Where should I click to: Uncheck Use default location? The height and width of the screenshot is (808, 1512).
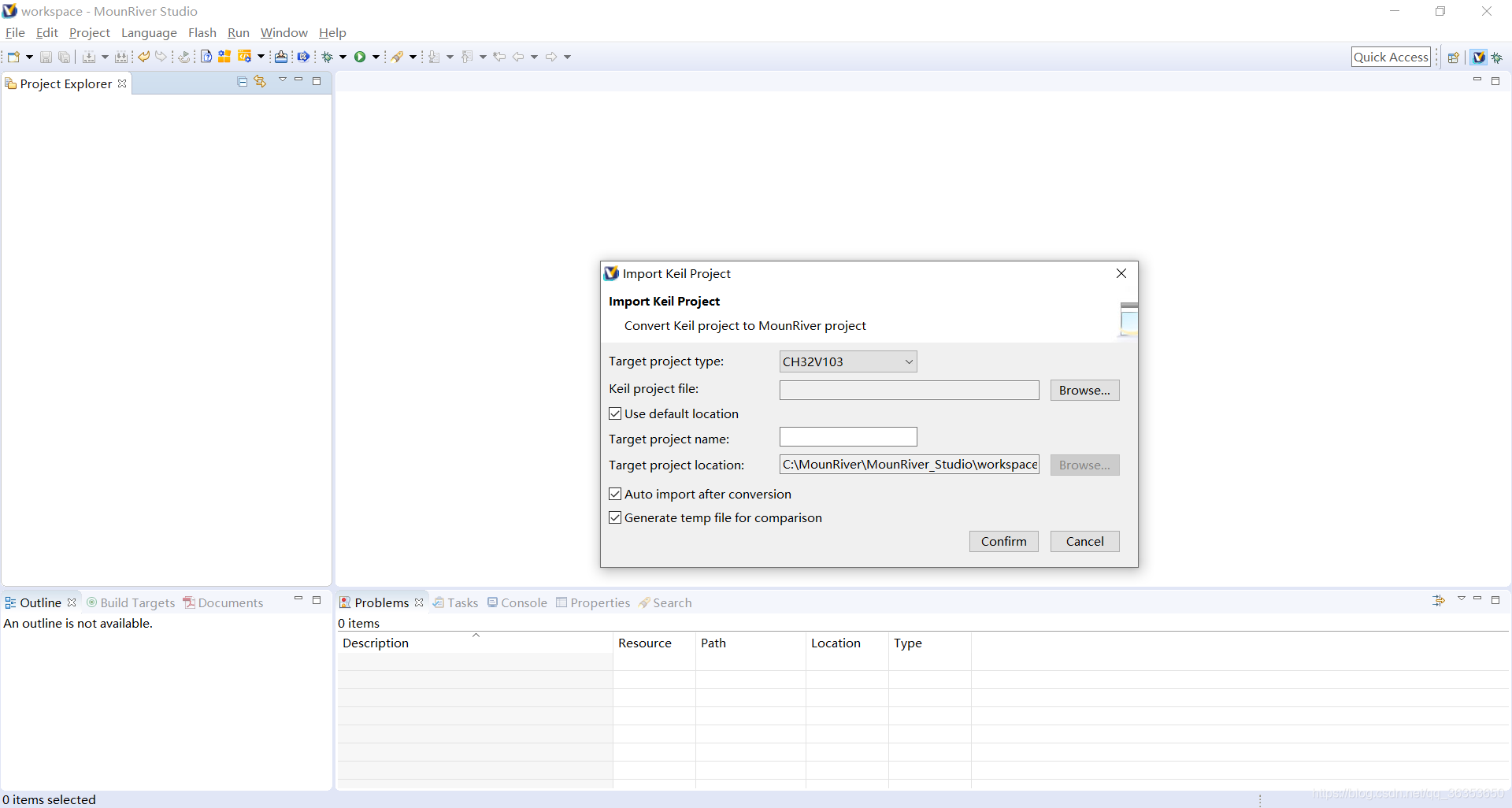pyautogui.click(x=615, y=413)
